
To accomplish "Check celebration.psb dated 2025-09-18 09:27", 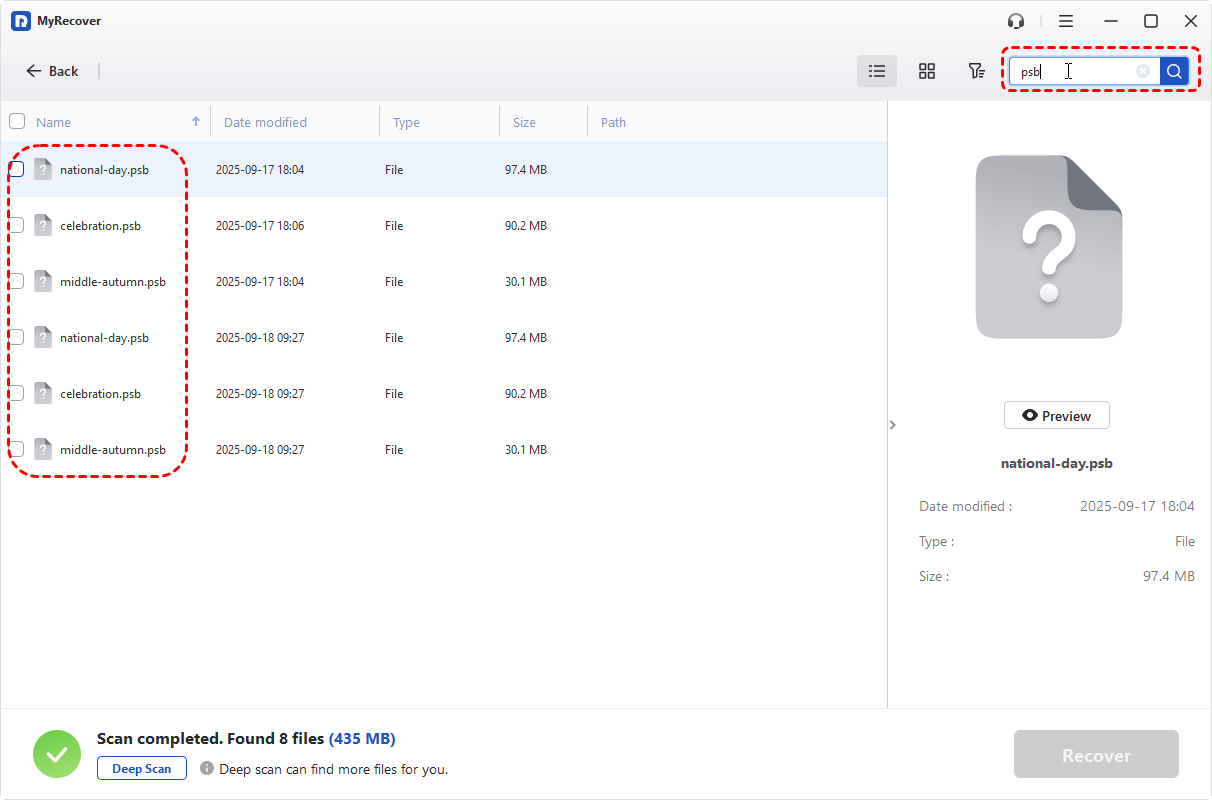I will pyautogui.click(x=17, y=393).
